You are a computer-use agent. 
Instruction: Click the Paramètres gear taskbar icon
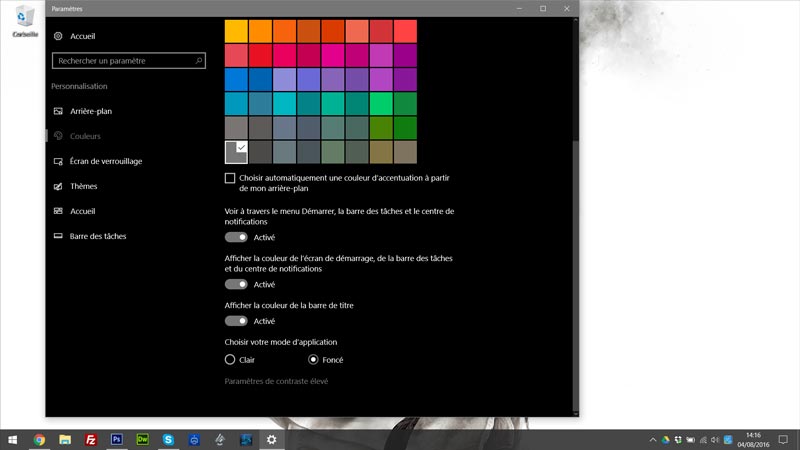pos(271,439)
